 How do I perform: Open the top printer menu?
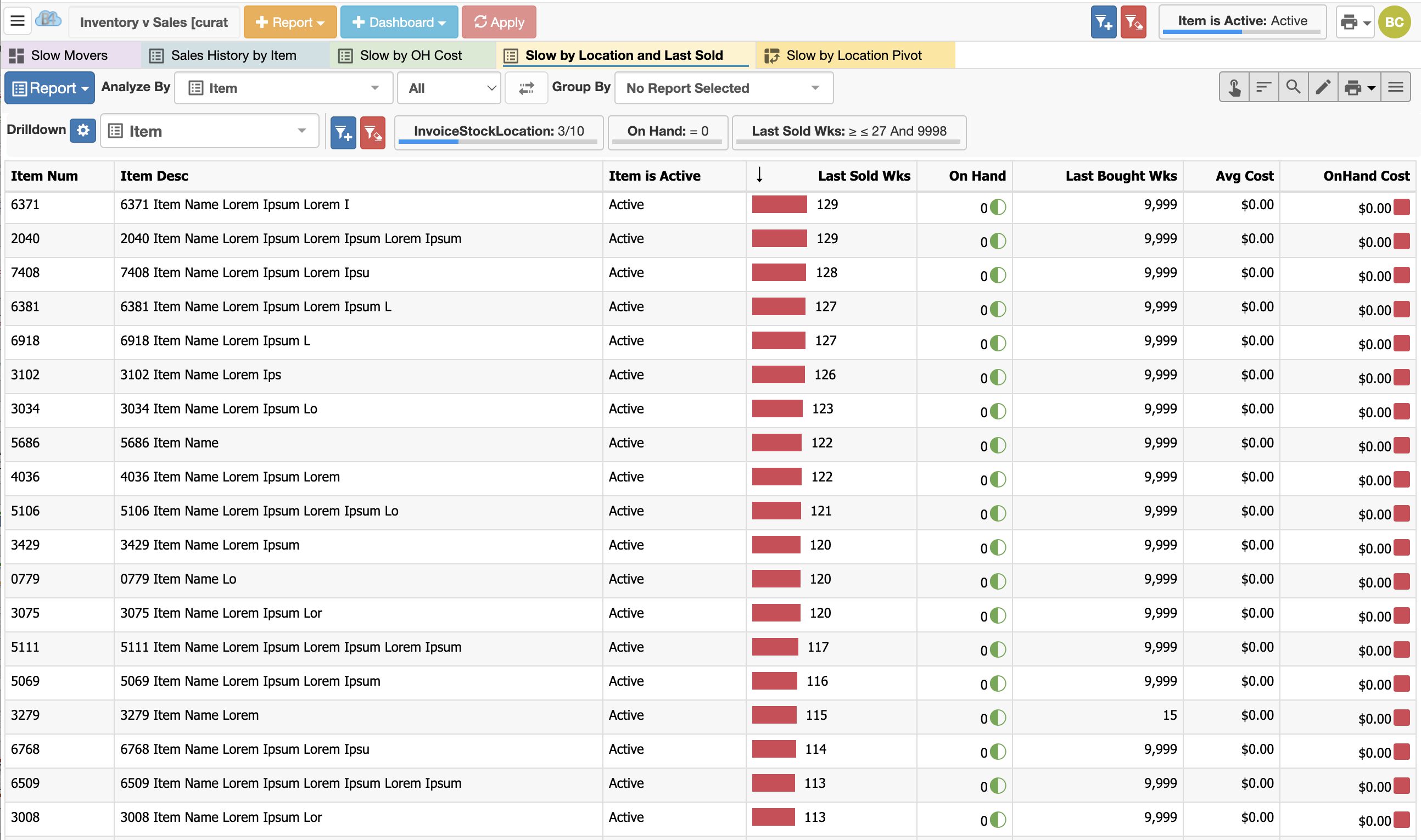[1355, 22]
